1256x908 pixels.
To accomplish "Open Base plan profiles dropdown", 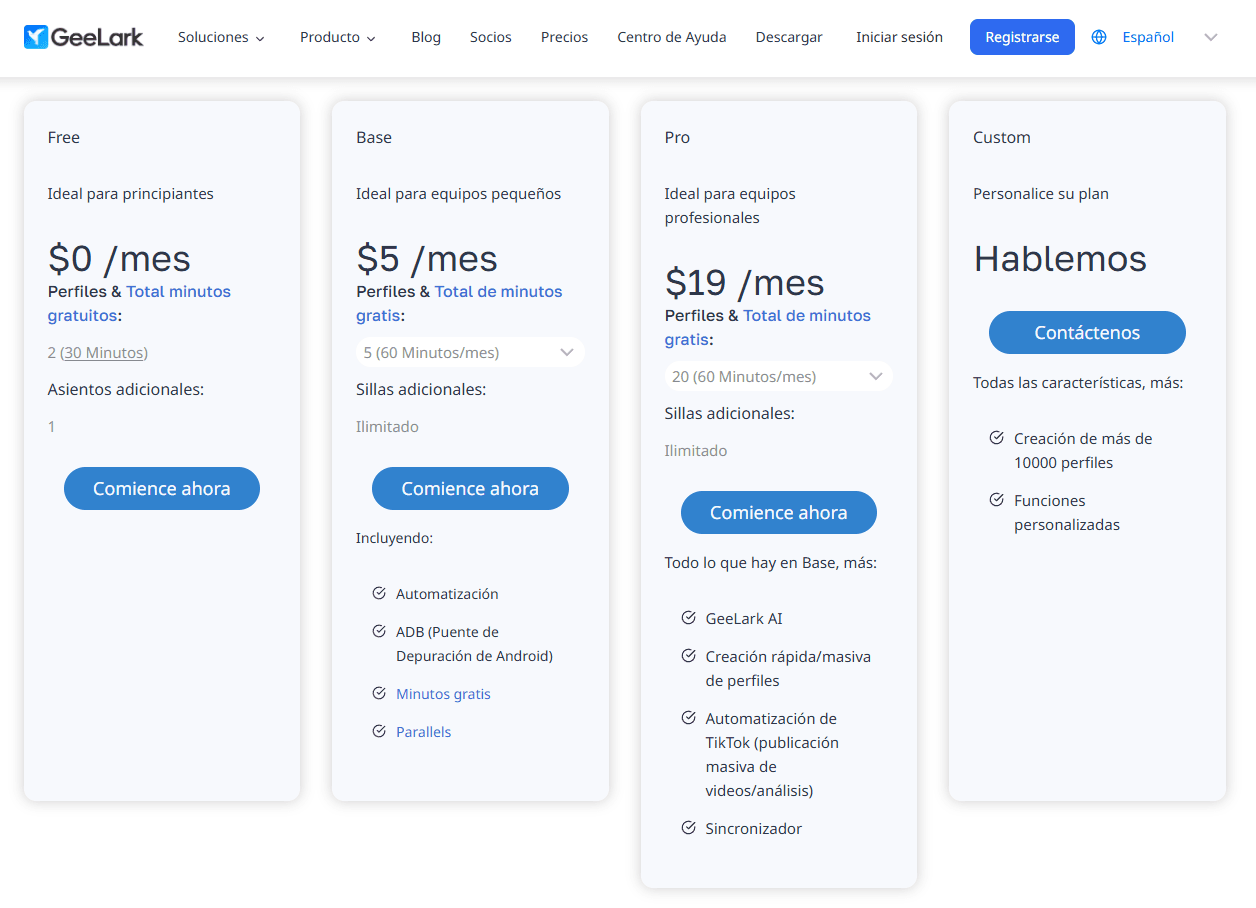I will tap(469, 352).
